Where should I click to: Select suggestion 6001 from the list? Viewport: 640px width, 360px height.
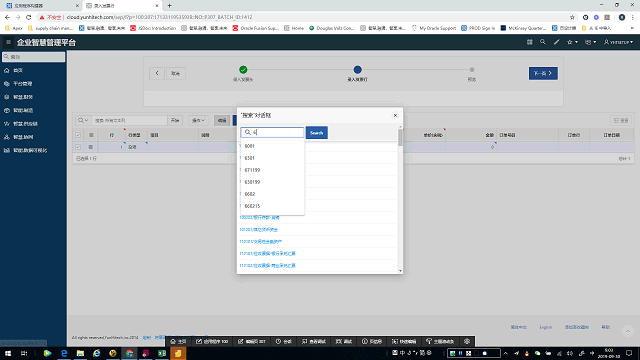(272, 146)
